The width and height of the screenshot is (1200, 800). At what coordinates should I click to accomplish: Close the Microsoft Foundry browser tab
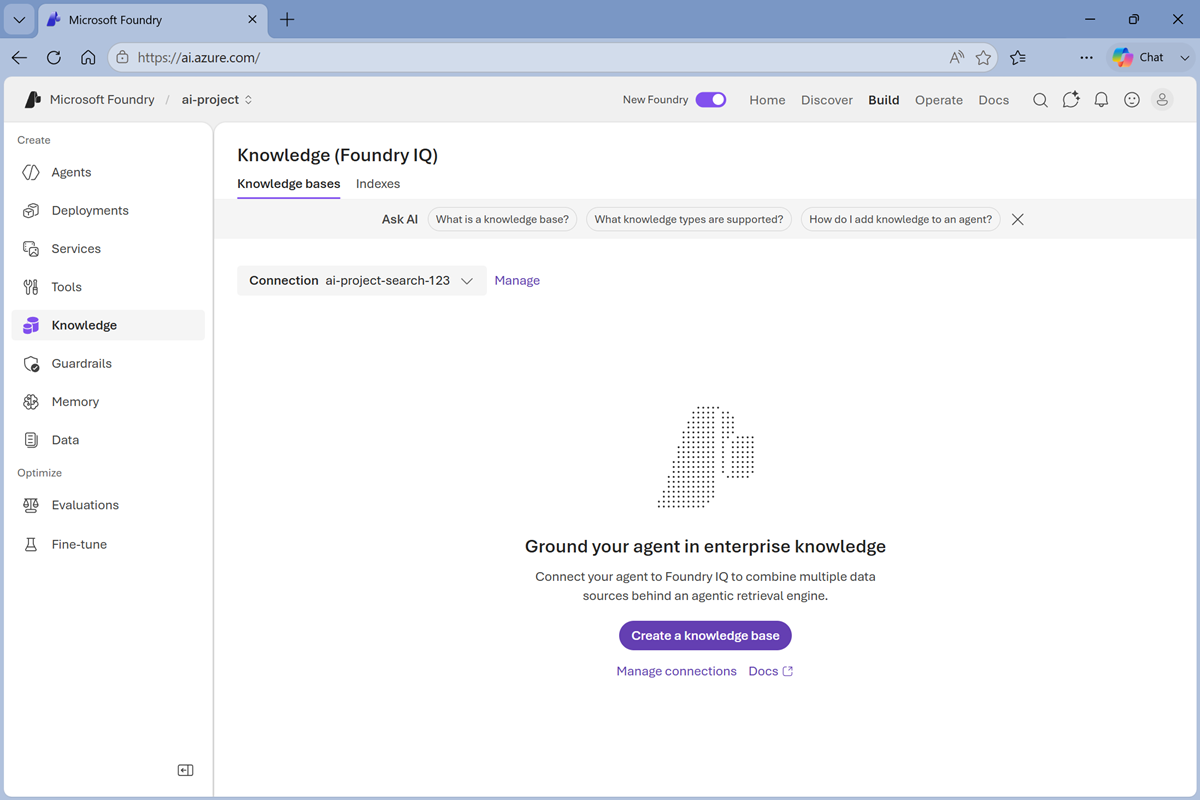[x=253, y=19]
